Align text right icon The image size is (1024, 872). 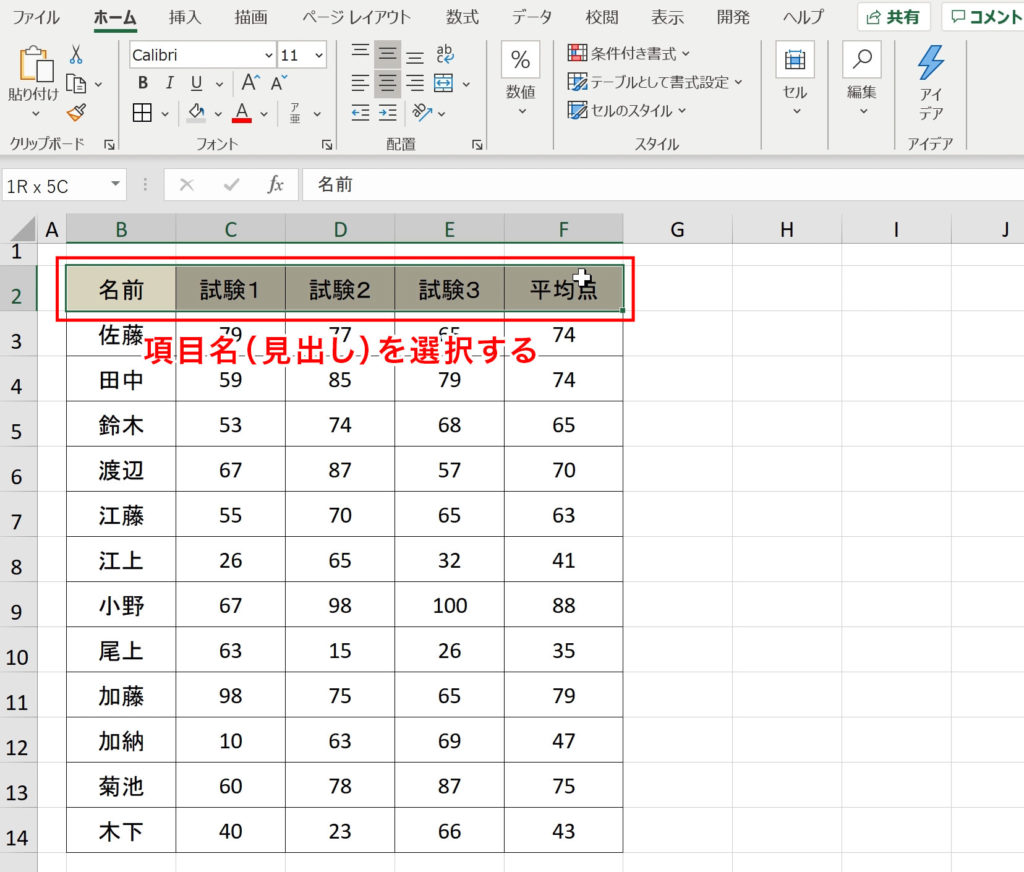pyautogui.click(x=415, y=83)
